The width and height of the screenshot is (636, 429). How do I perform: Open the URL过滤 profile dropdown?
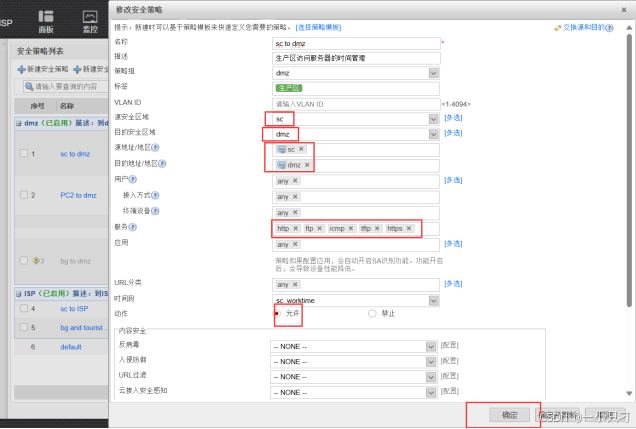(430, 377)
